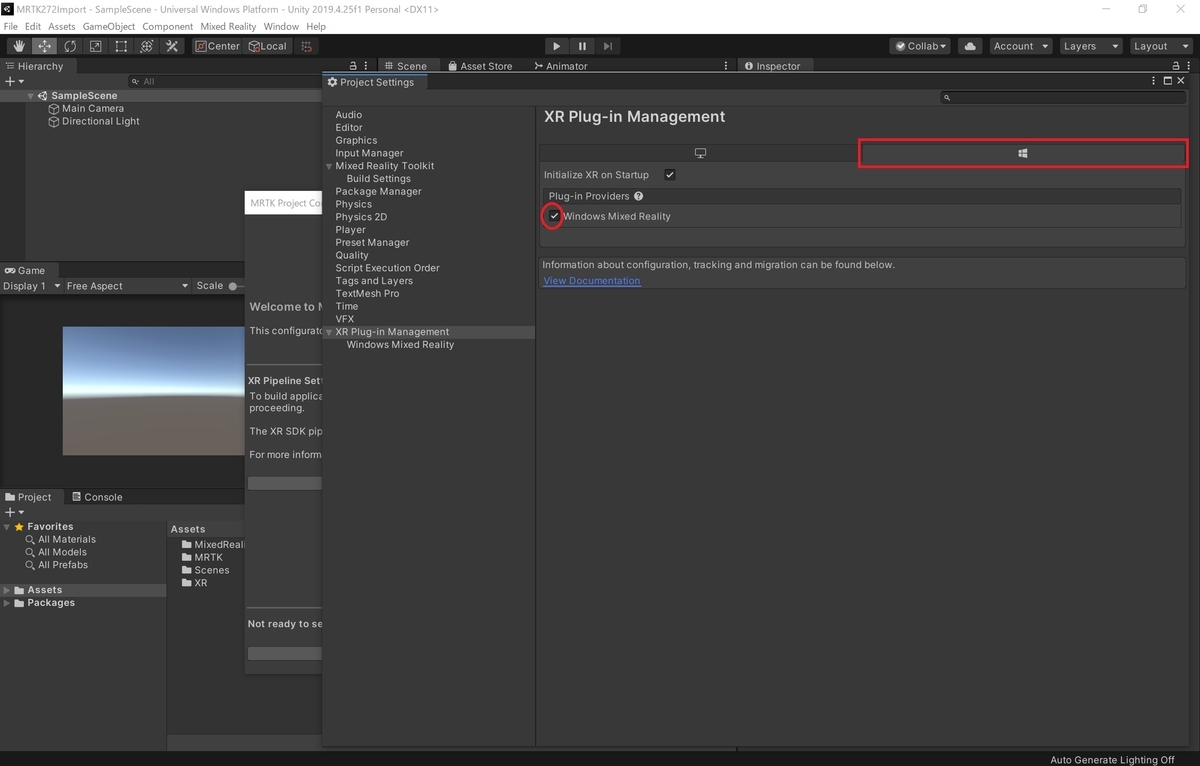Open Scene view panel options menu

(727, 66)
